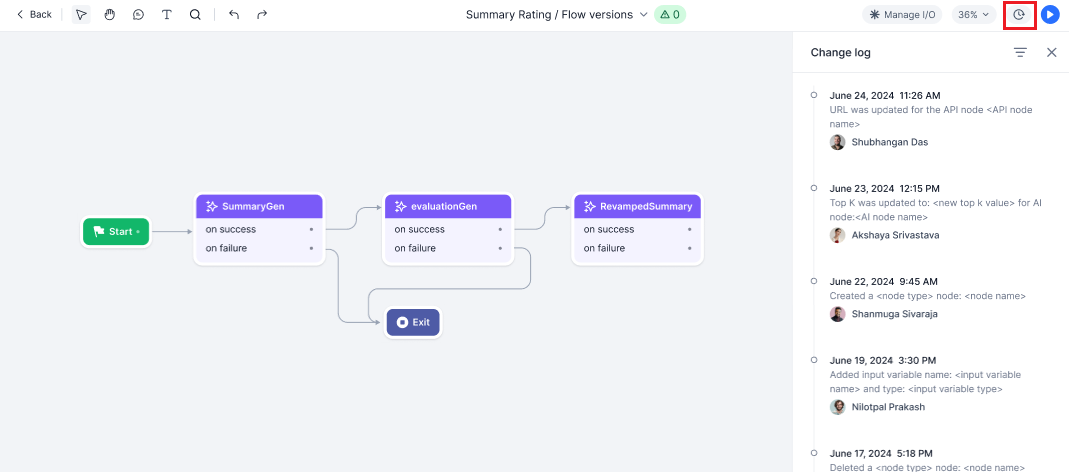Expand the Flow versions dropdown
Screen dimensions: 1069x472
(x=643, y=15)
